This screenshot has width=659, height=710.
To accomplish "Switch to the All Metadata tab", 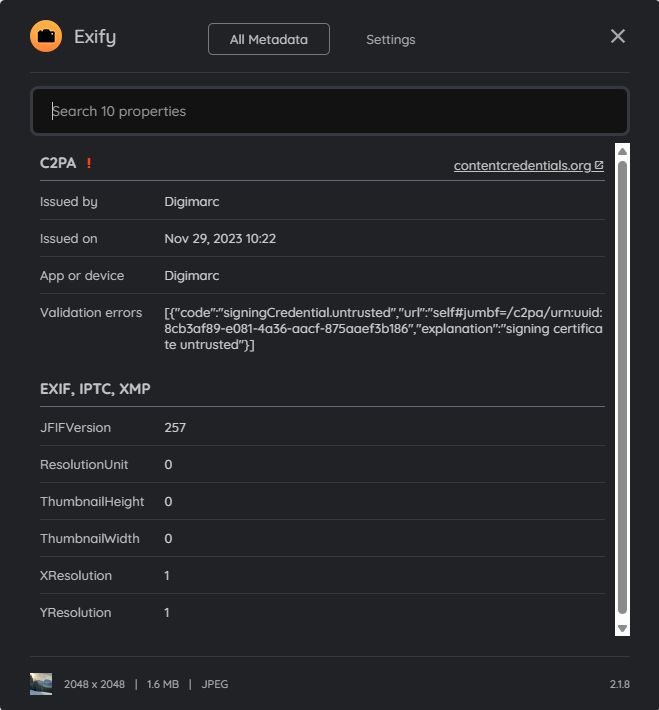I will click(x=269, y=39).
